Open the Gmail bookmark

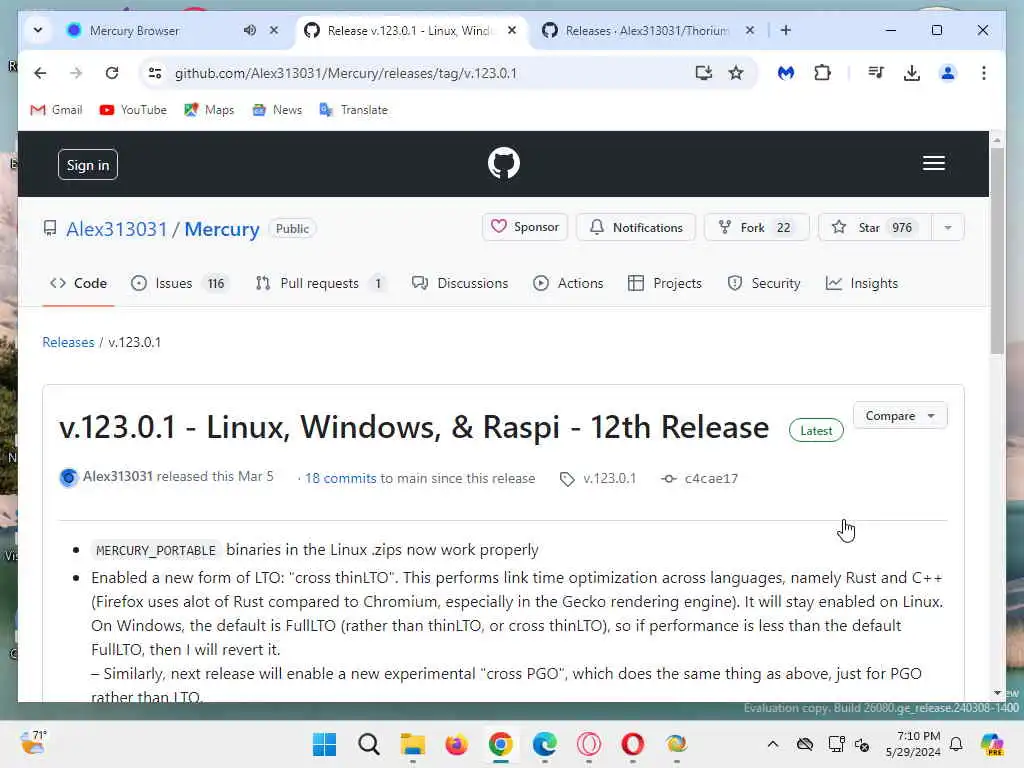[57, 110]
